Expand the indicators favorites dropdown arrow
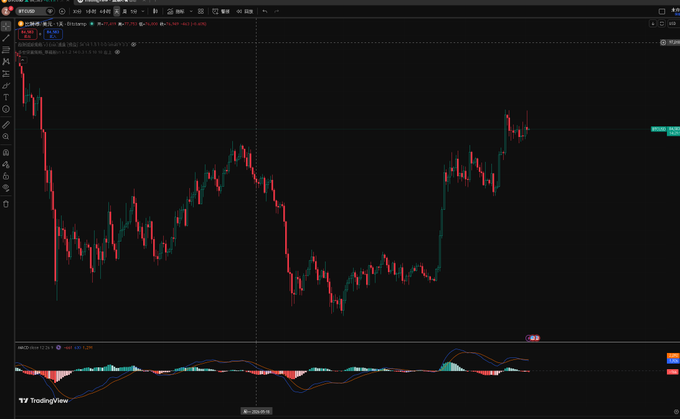680x419 pixels. click(x=191, y=11)
